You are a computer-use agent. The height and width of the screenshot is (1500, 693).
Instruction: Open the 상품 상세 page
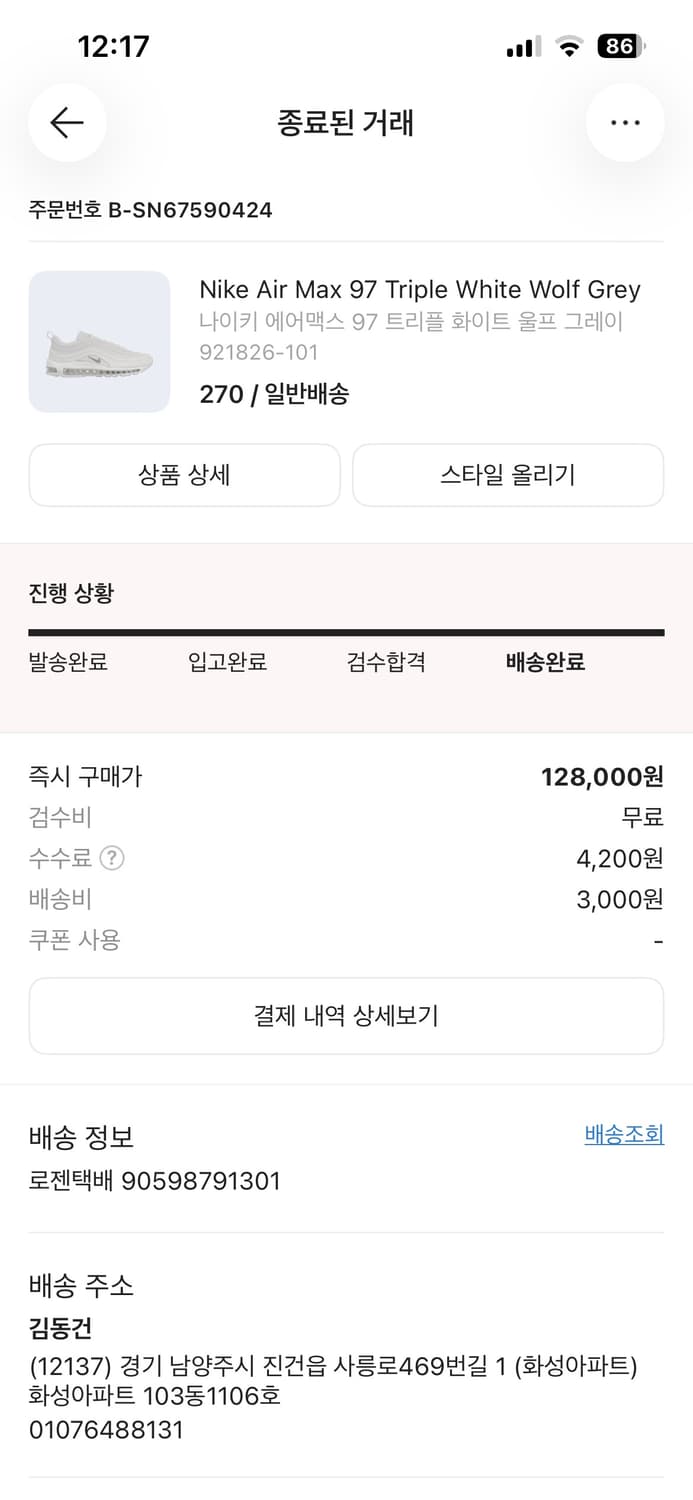point(184,475)
